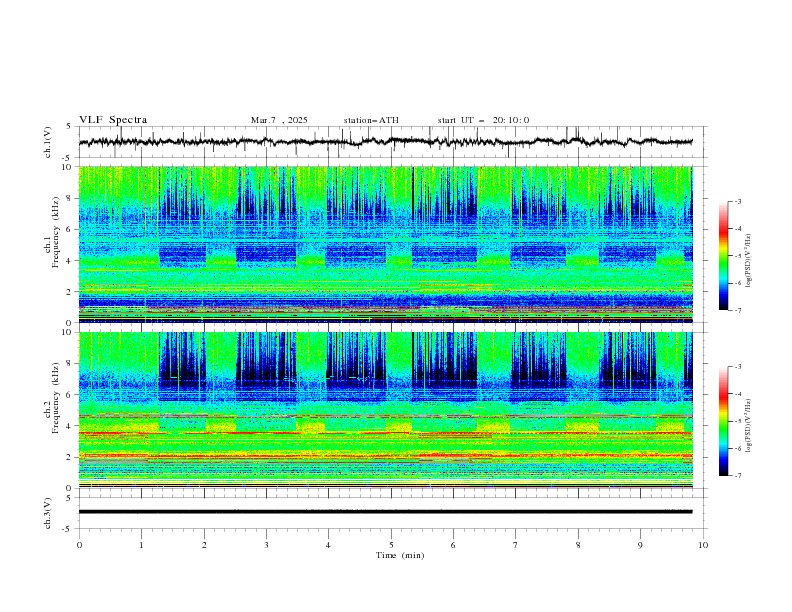The image size is (792, 612).
Task: Click the "ch.1(V)" waveform axis label
Action: [48, 142]
